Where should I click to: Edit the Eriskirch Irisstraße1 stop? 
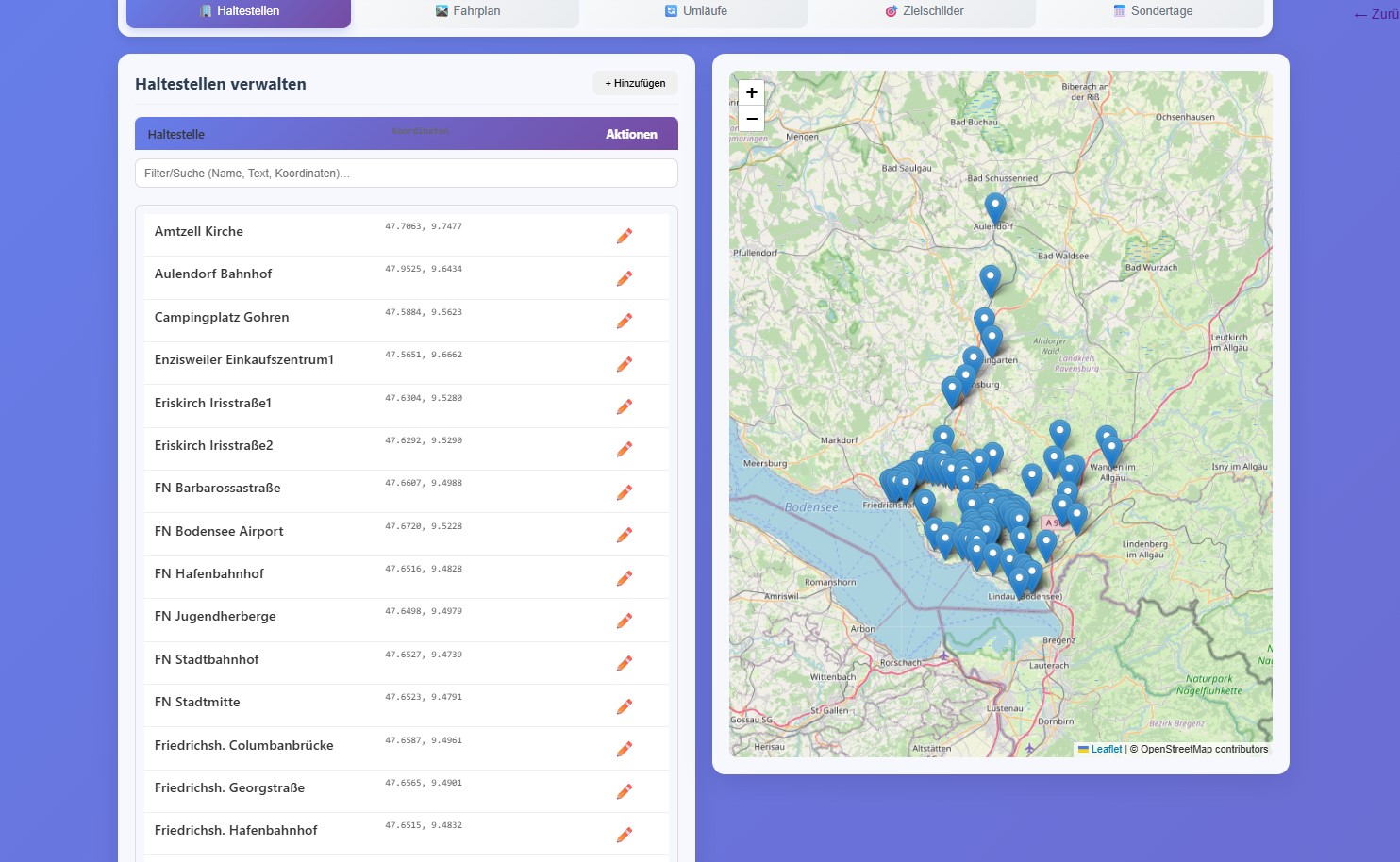[x=625, y=406]
